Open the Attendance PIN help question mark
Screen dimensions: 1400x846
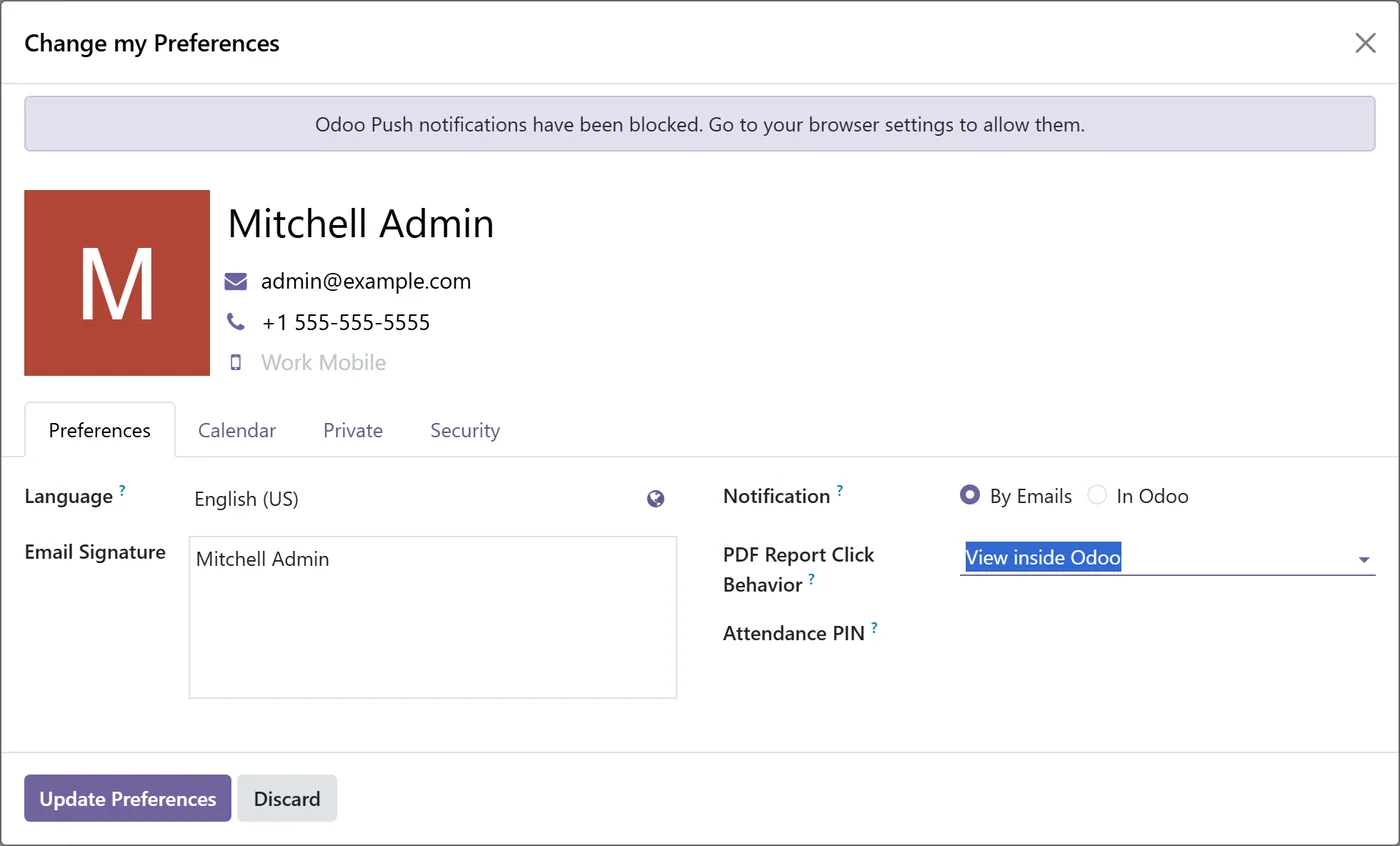(x=874, y=627)
